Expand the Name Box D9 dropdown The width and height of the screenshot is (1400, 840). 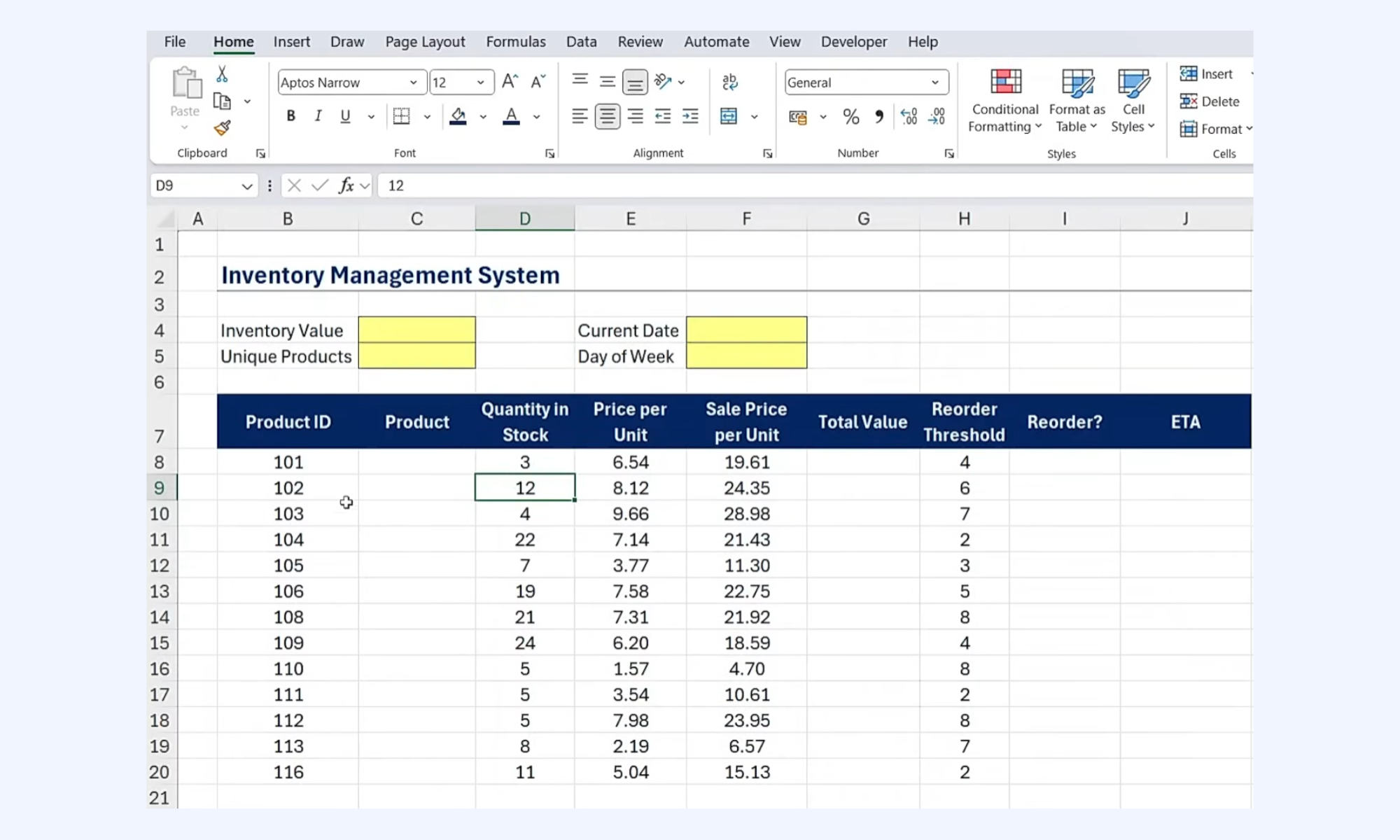point(246,186)
